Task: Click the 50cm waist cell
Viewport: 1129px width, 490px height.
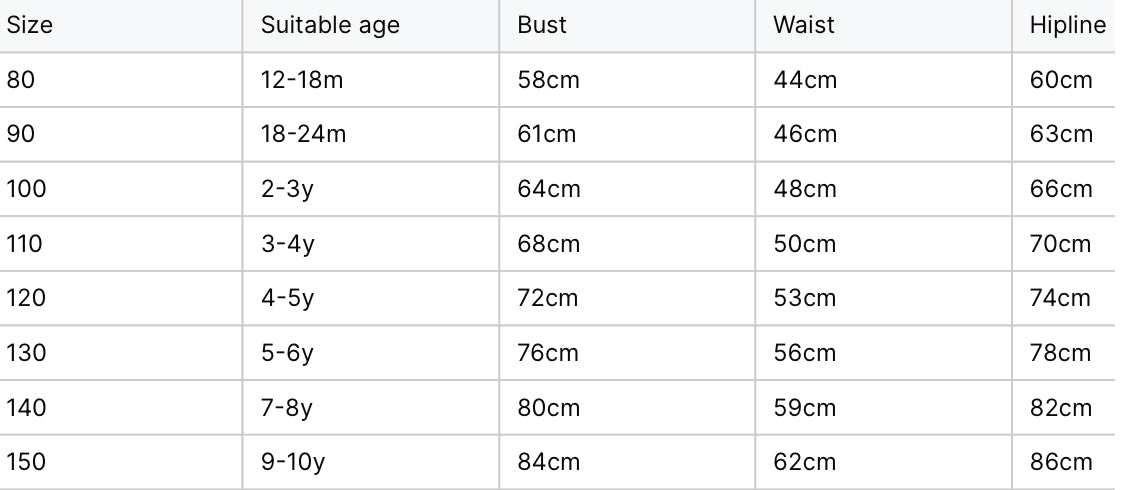Action: [804, 243]
